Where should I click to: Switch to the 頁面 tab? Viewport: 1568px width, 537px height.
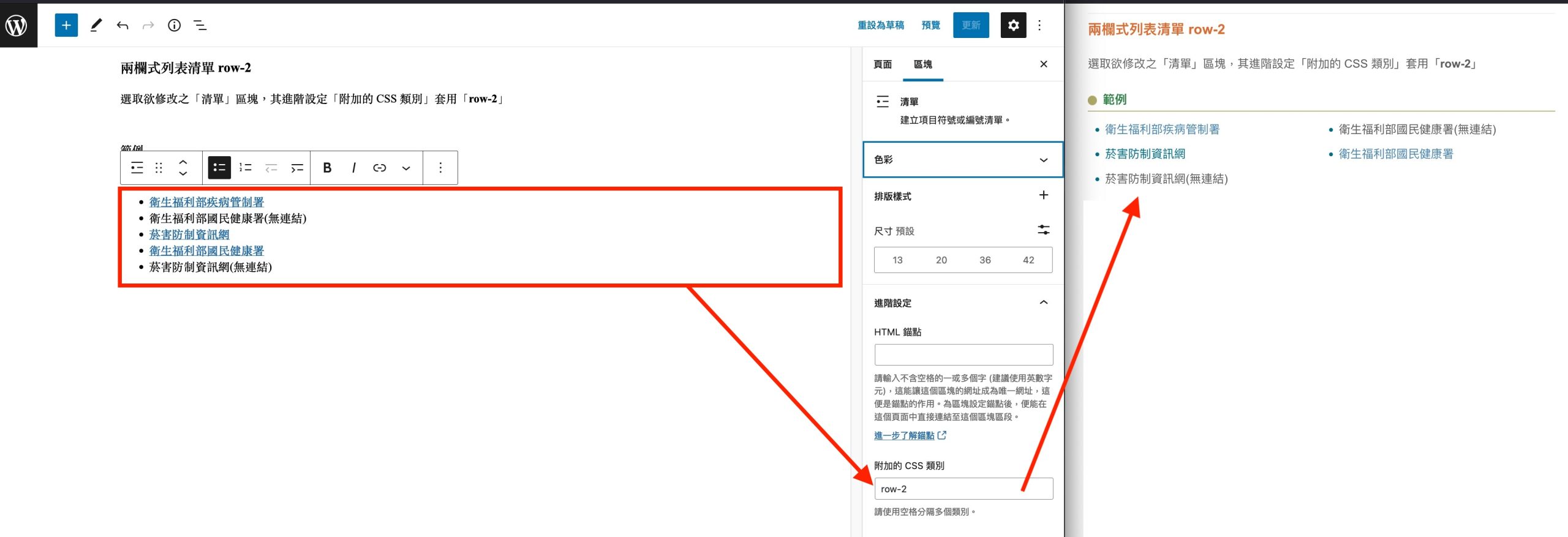click(x=883, y=64)
